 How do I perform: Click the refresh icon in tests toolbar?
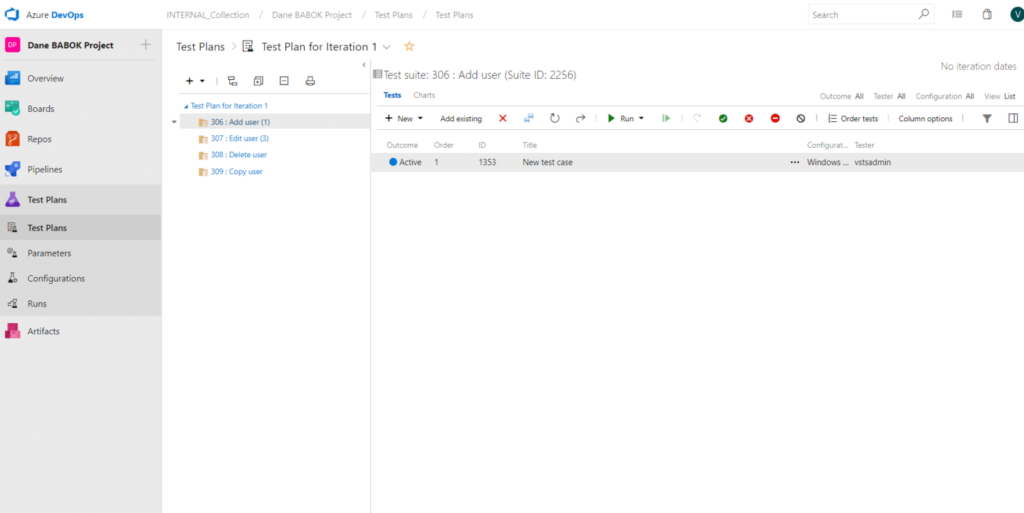click(x=554, y=118)
